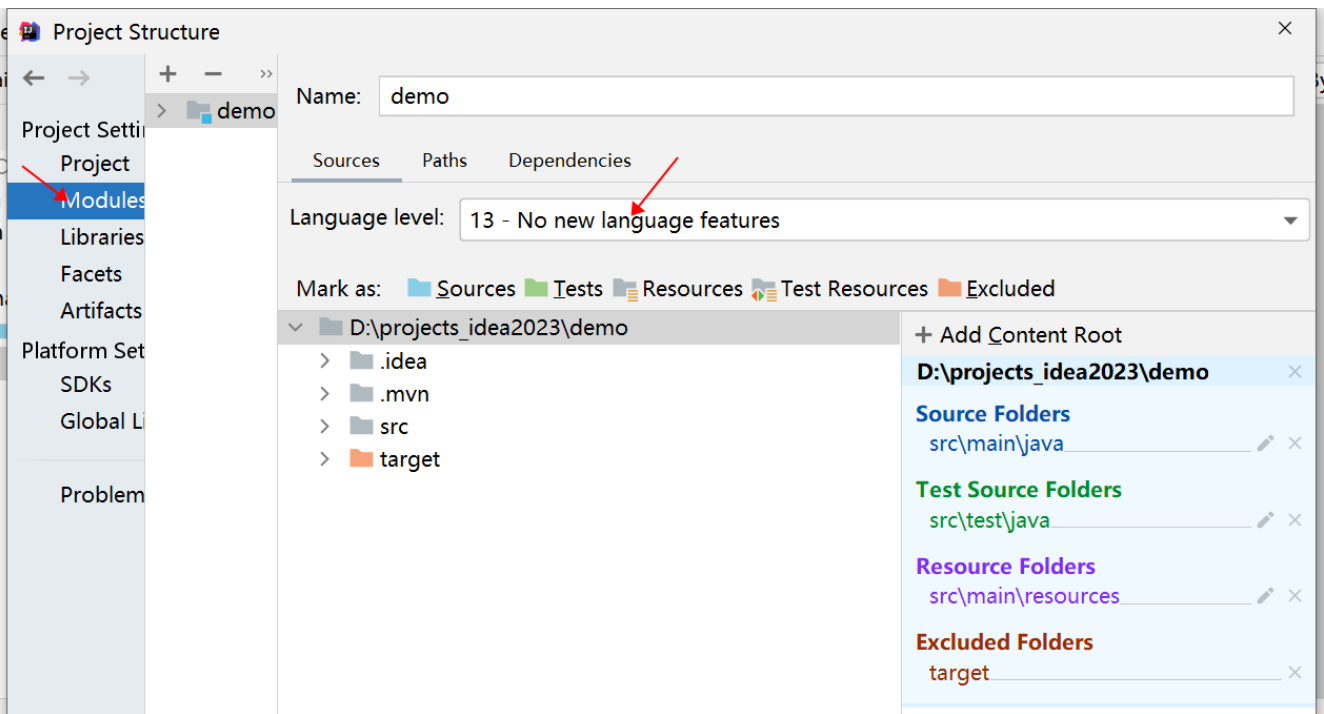Mark folder as Excluded
The width and height of the screenshot is (1324, 714).
pyautogui.click(x=997, y=289)
